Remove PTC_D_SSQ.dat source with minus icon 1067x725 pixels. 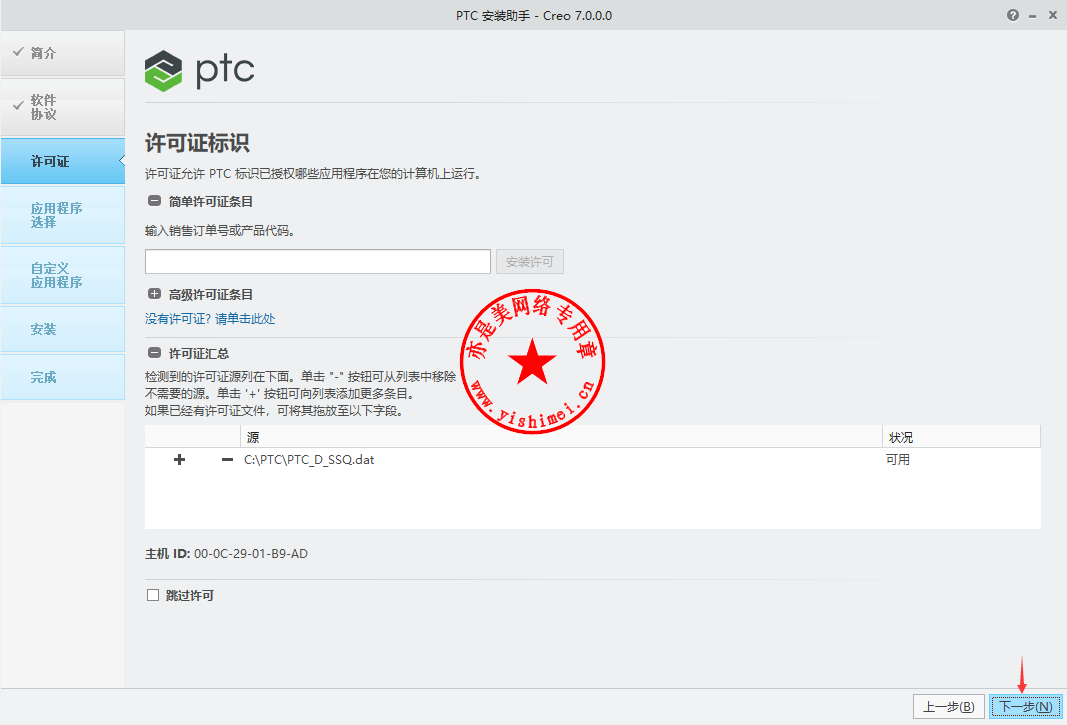(x=227, y=460)
